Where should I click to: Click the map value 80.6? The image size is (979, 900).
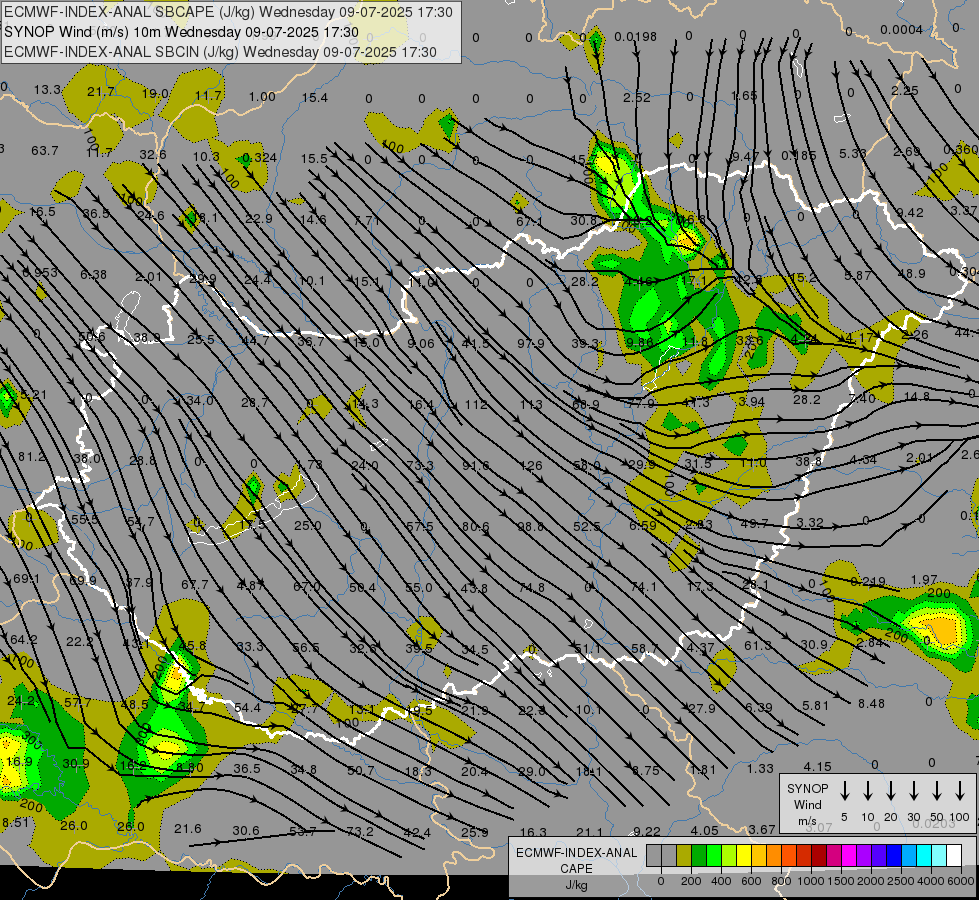pos(476,527)
